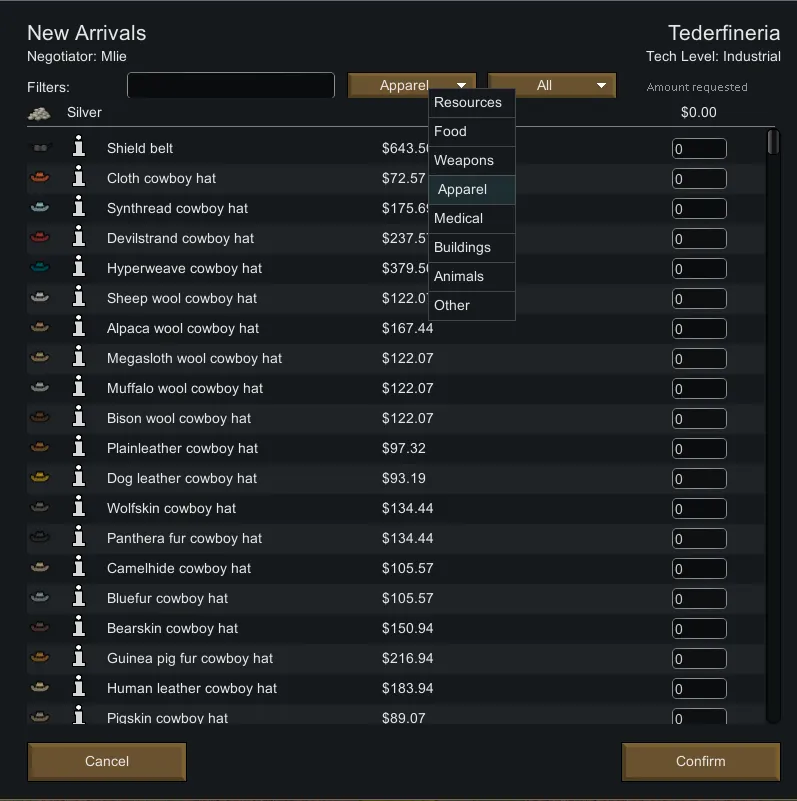This screenshot has width=797, height=801.
Task: Confirm the trade request
Action: pos(700,761)
